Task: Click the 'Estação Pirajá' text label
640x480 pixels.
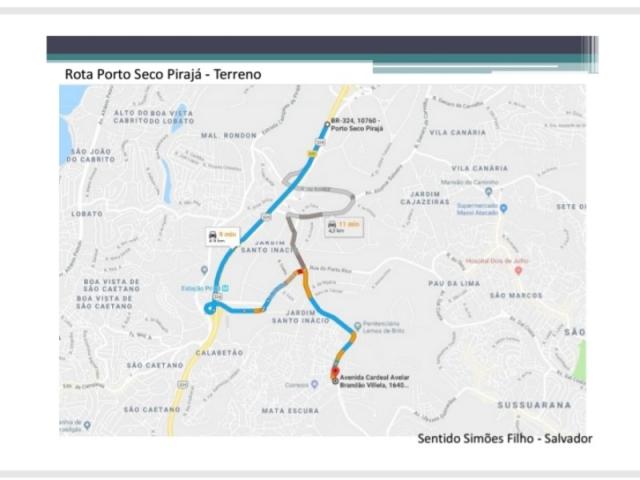Action: click(200, 289)
